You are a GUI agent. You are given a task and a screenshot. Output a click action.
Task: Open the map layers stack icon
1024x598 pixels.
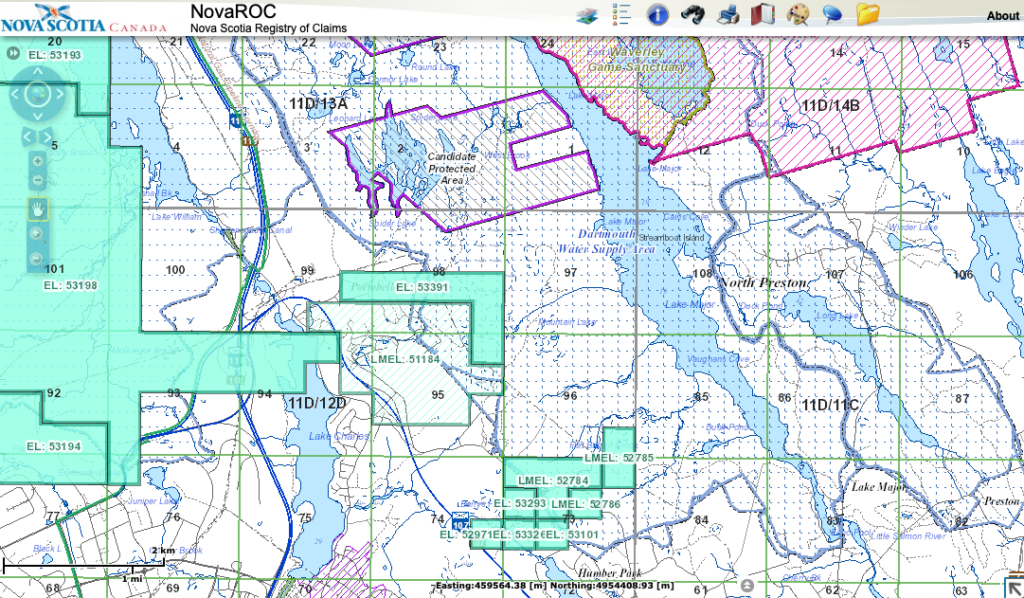(x=586, y=14)
